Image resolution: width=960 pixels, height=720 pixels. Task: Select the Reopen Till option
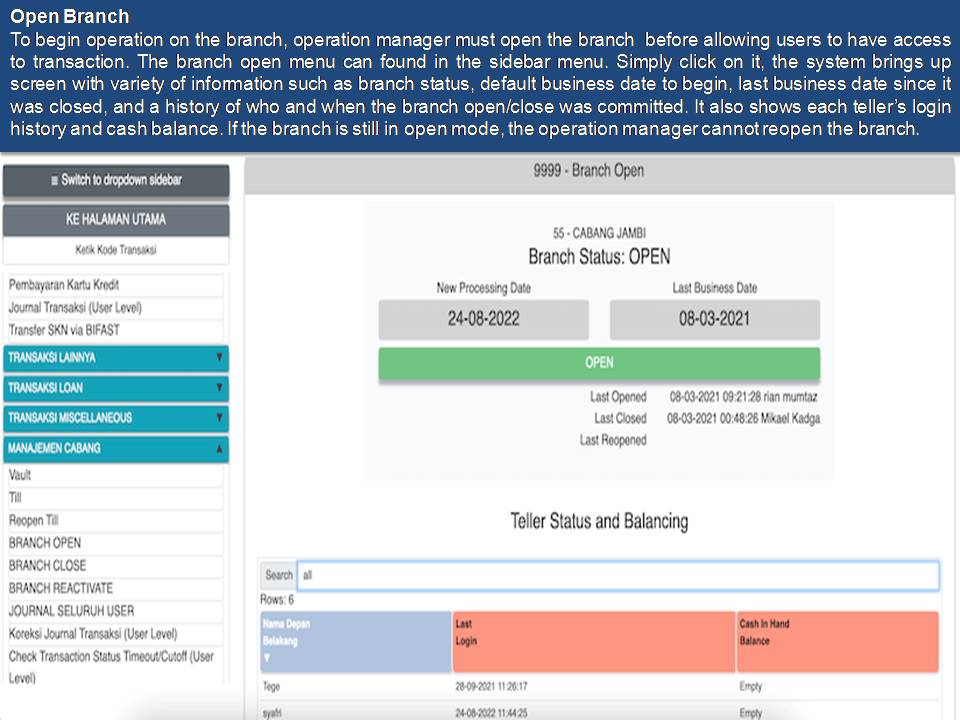34,521
